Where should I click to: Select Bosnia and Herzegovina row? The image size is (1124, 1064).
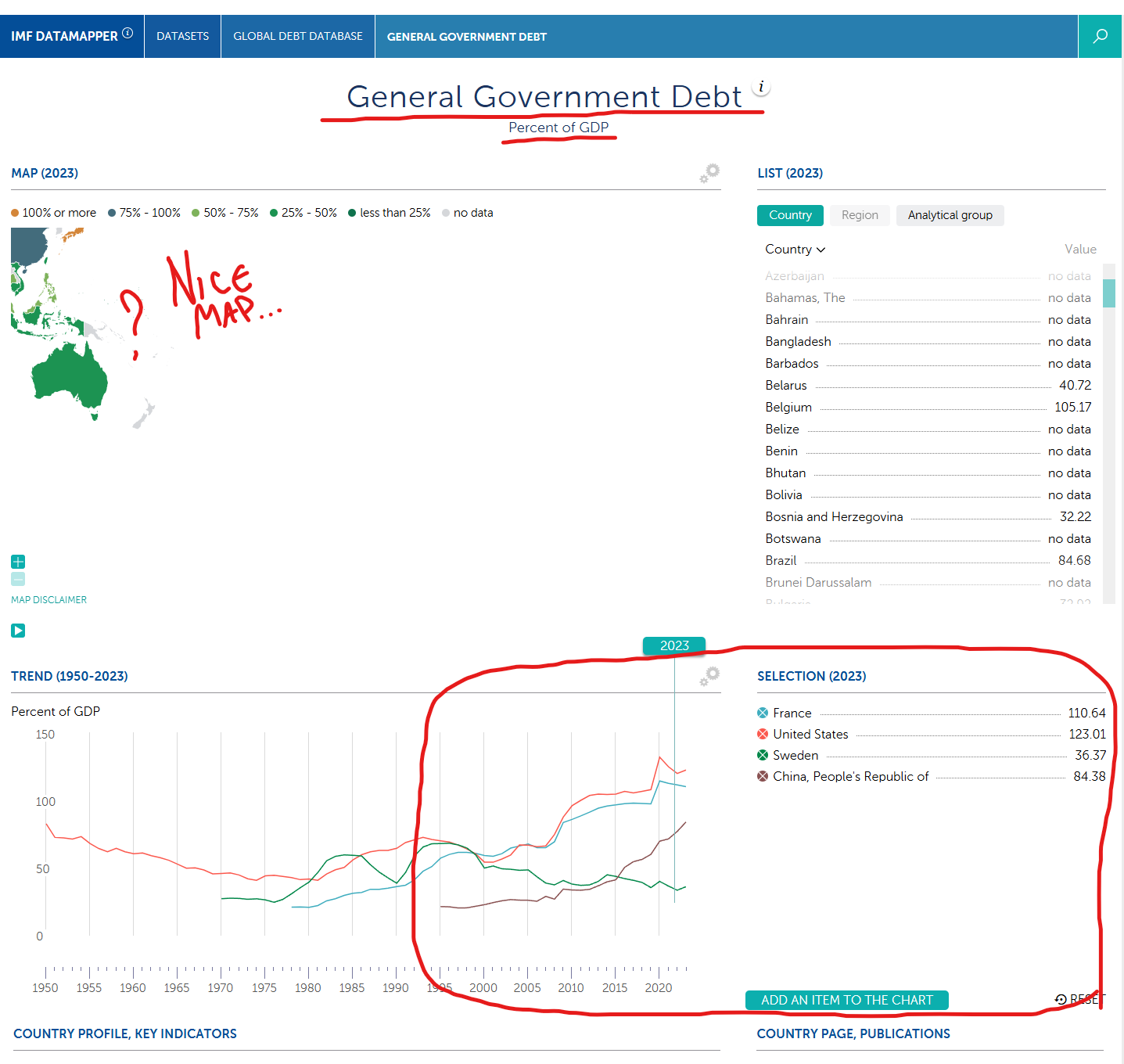[928, 516]
